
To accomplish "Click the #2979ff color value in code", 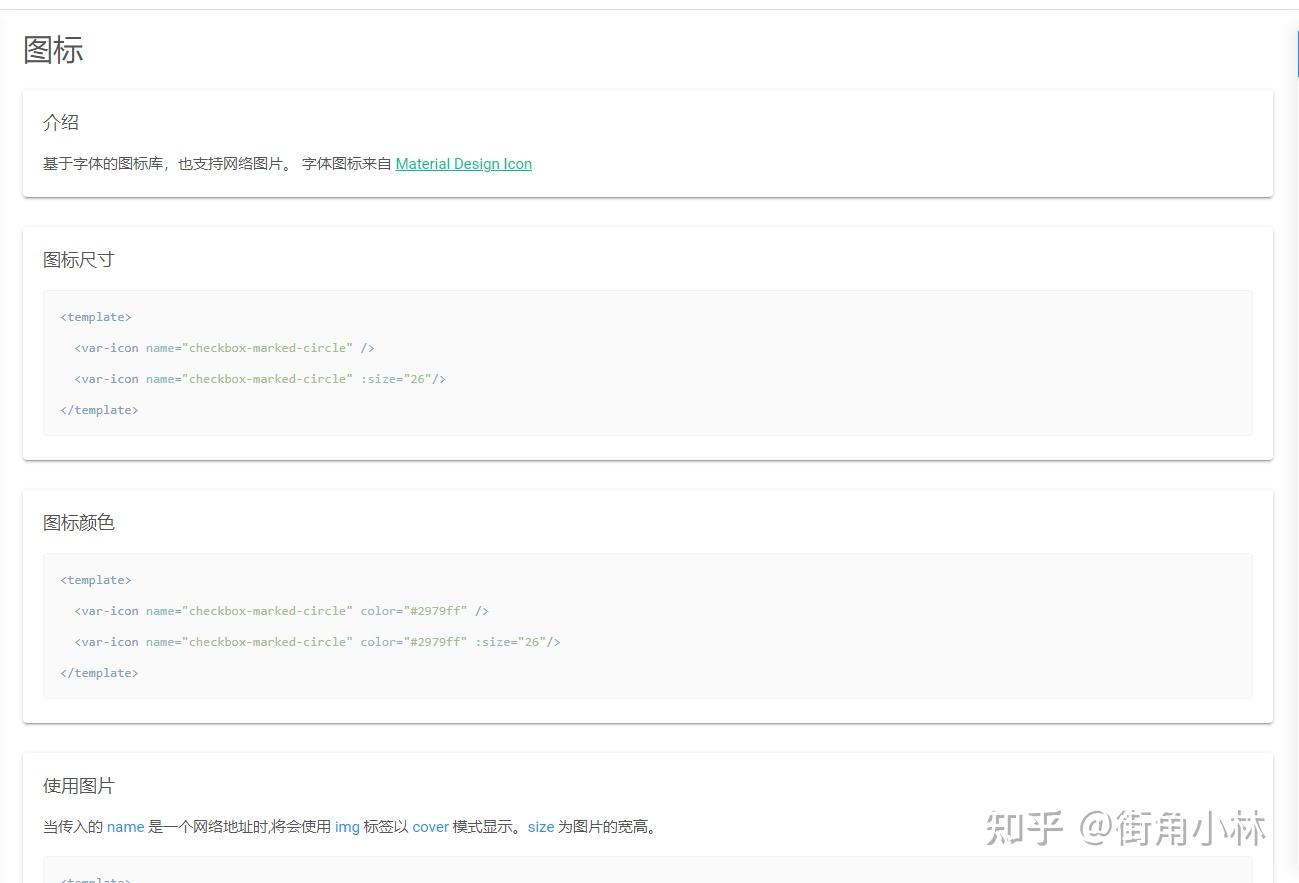I will click(437, 610).
